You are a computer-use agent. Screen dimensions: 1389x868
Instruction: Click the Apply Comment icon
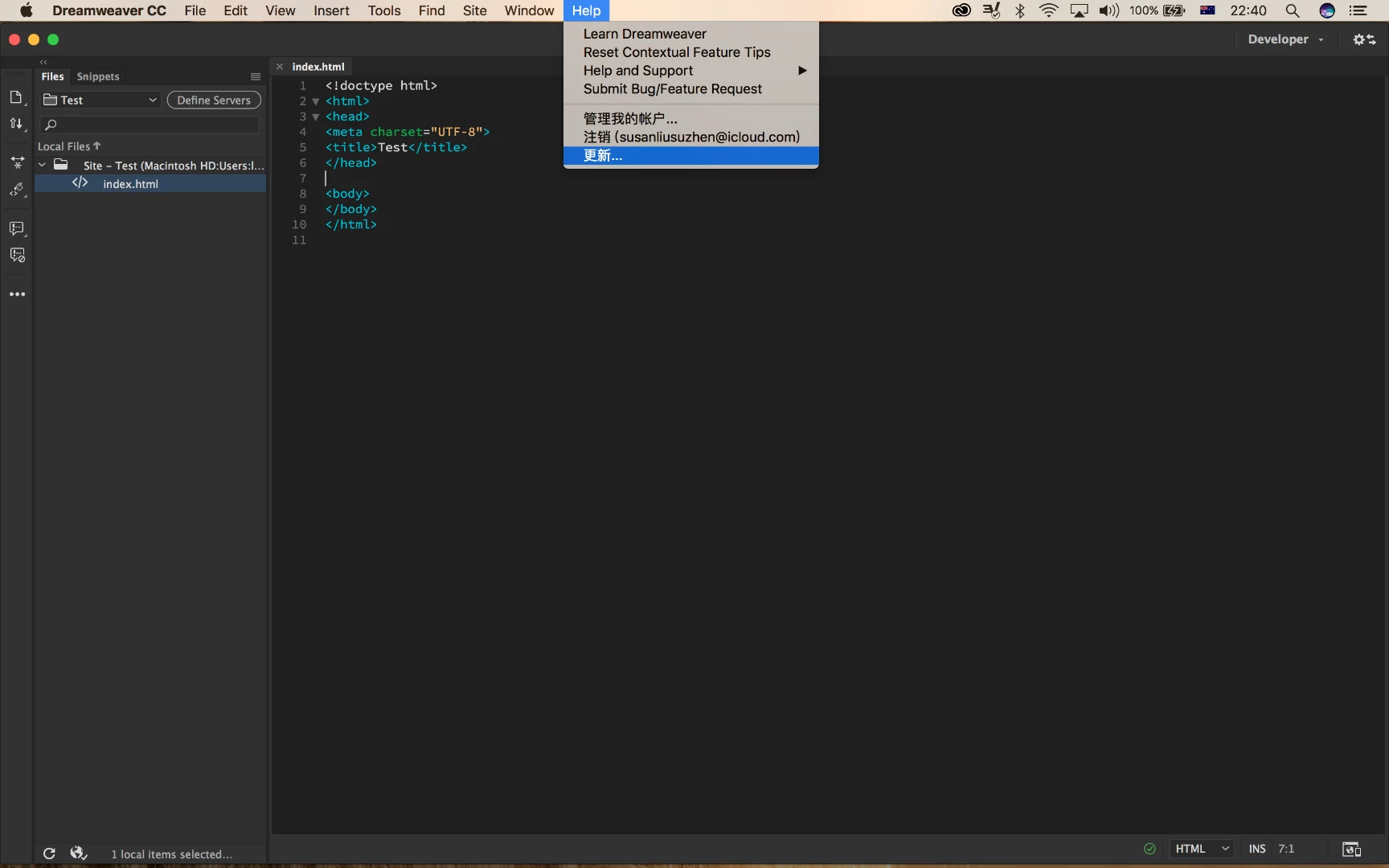pos(17,229)
